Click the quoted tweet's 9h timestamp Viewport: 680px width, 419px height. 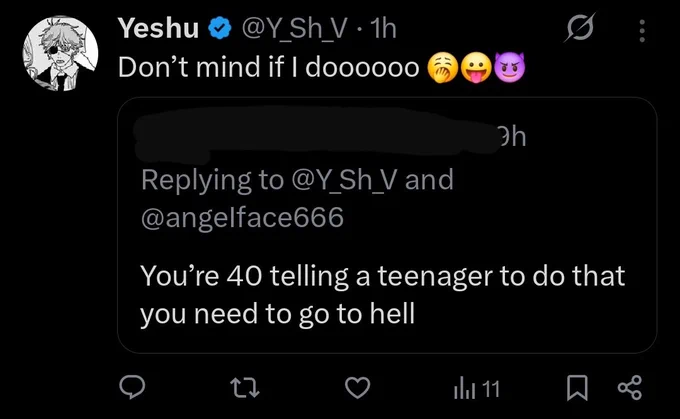click(x=513, y=137)
